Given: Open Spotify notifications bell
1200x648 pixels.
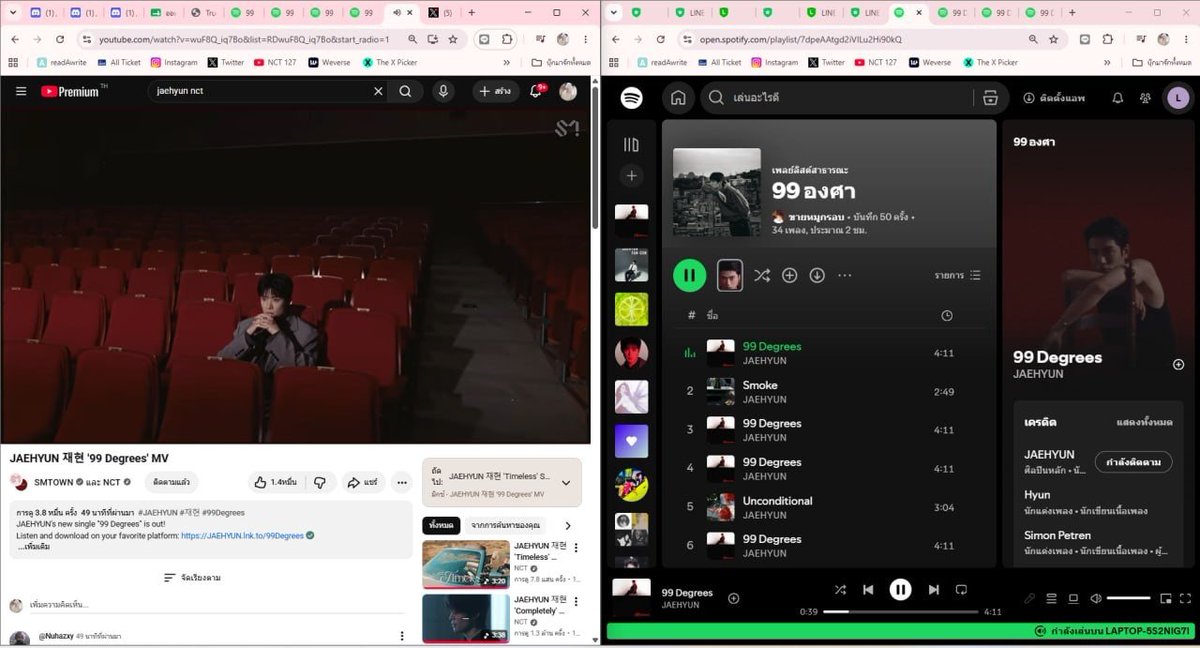Looking at the screenshot, I should point(1118,98).
